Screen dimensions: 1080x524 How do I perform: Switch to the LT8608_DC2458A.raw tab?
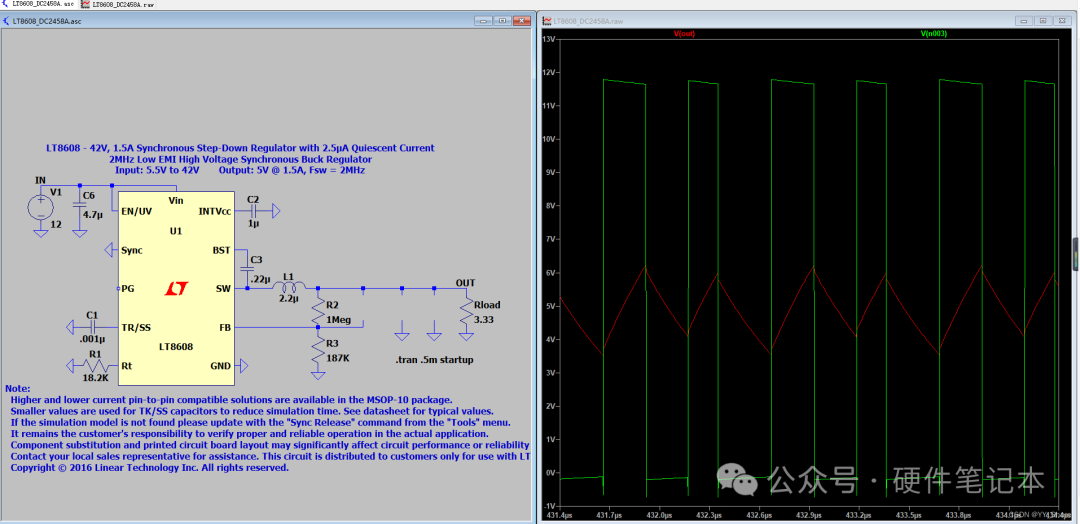click(120, 5)
